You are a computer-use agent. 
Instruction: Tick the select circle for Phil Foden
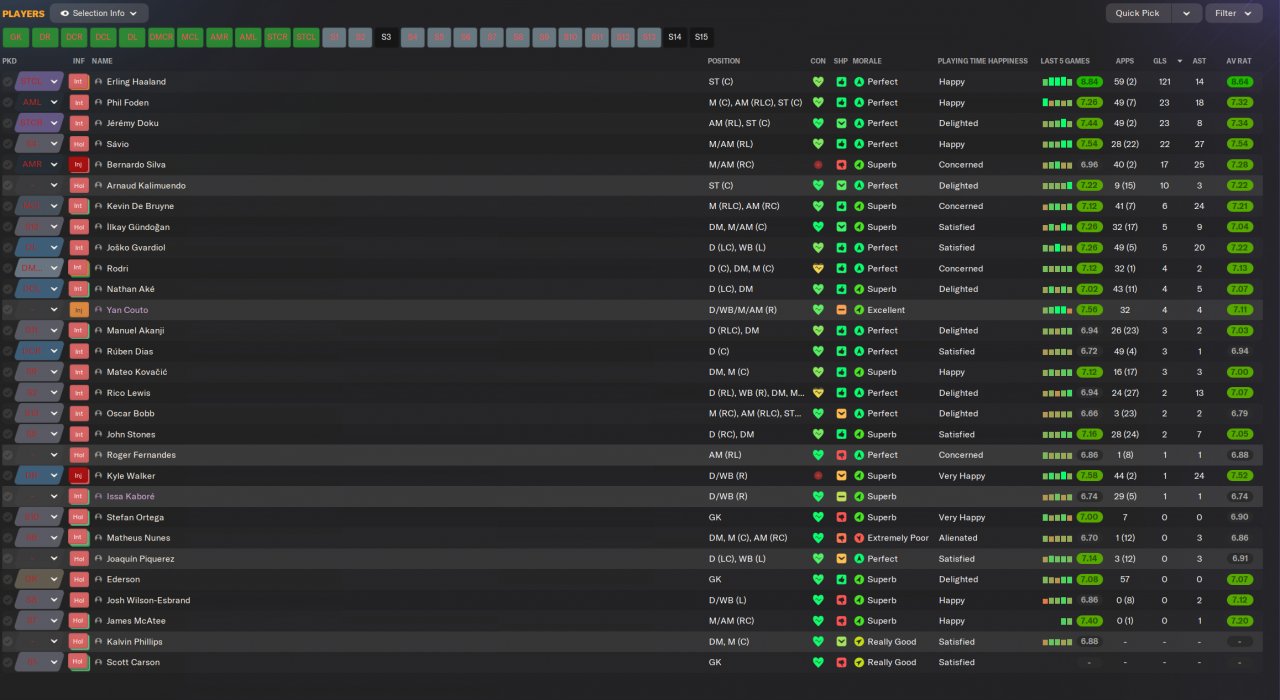(x=8, y=103)
